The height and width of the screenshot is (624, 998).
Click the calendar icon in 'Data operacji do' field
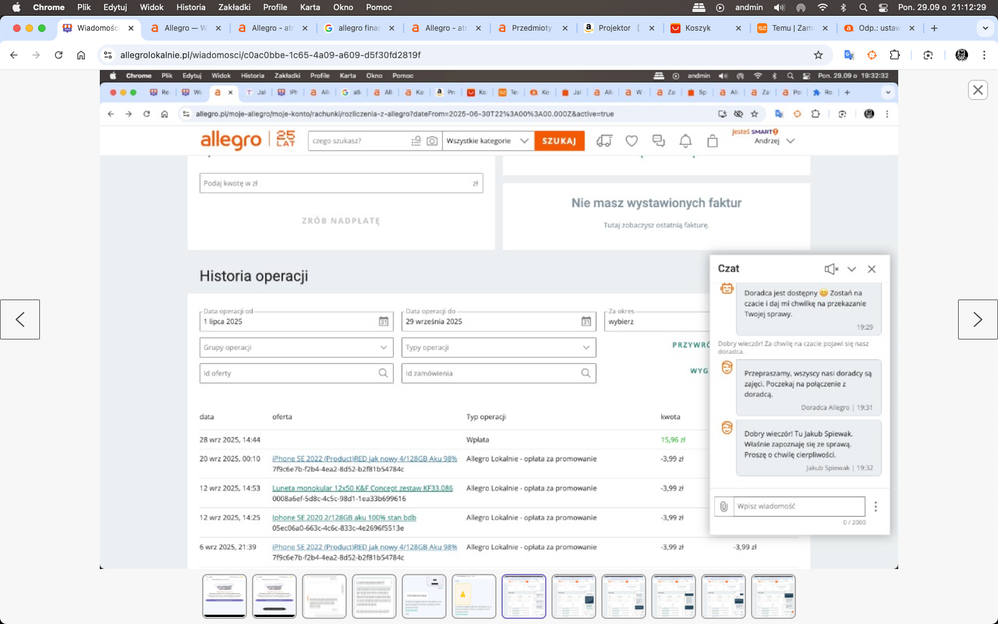click(x=586, y=322)
